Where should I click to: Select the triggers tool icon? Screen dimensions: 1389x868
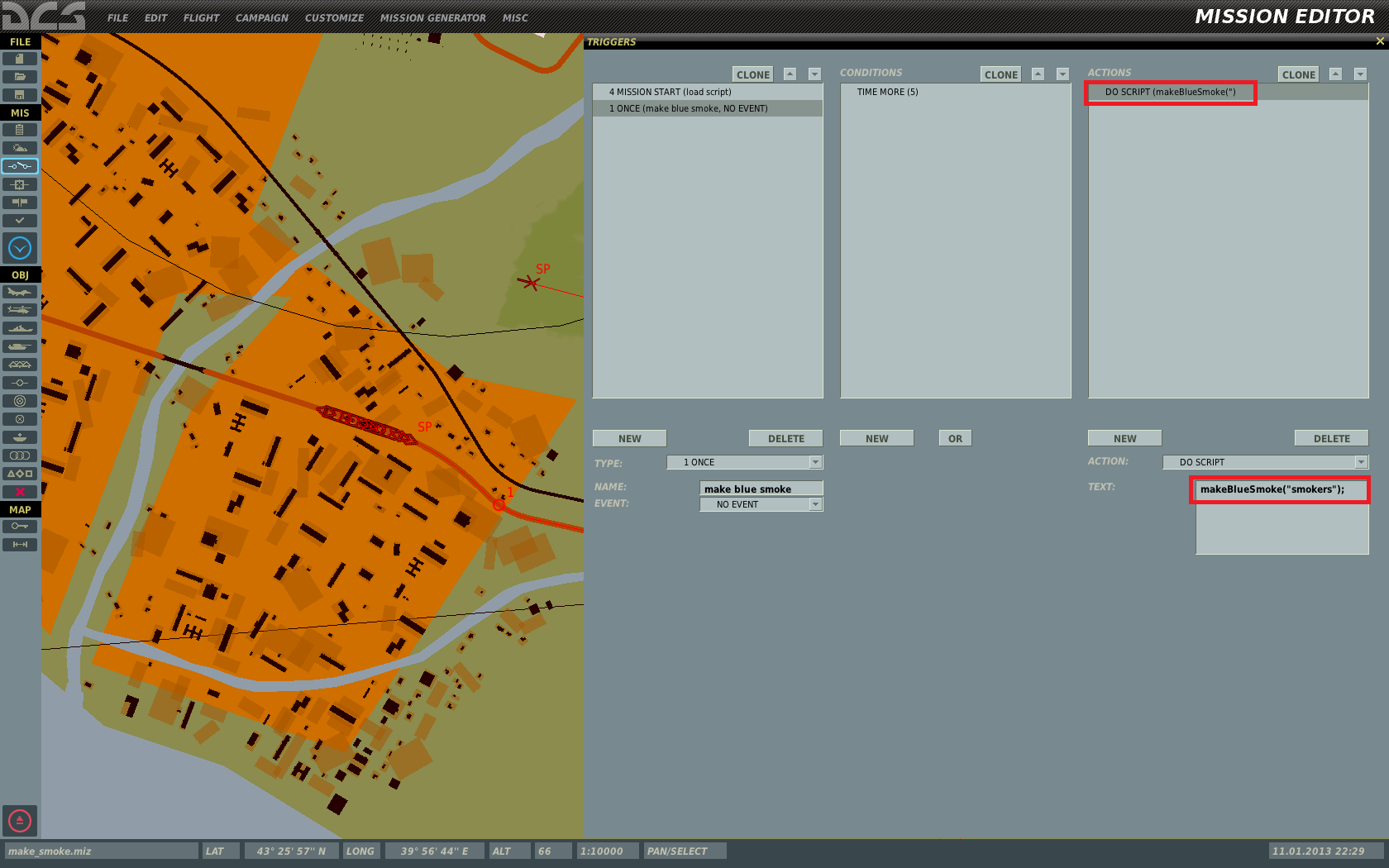pyautogui.click(x=20, y=166)
